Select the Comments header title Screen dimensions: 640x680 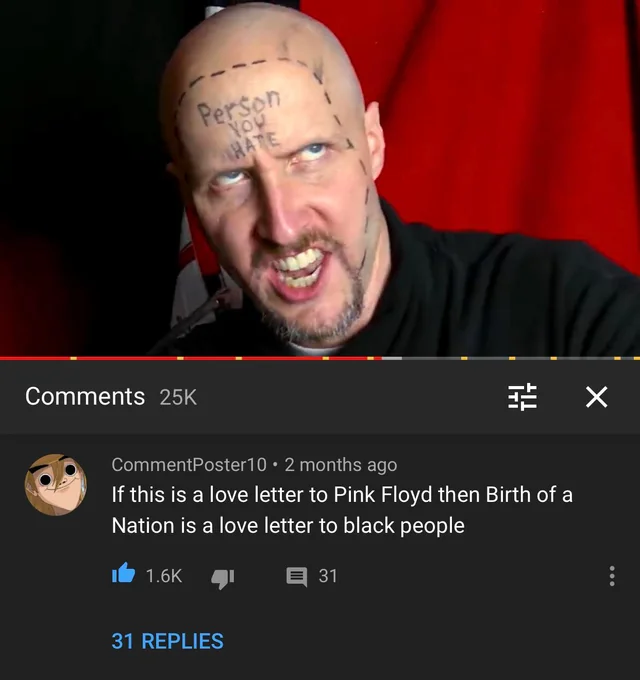(85, 396)
